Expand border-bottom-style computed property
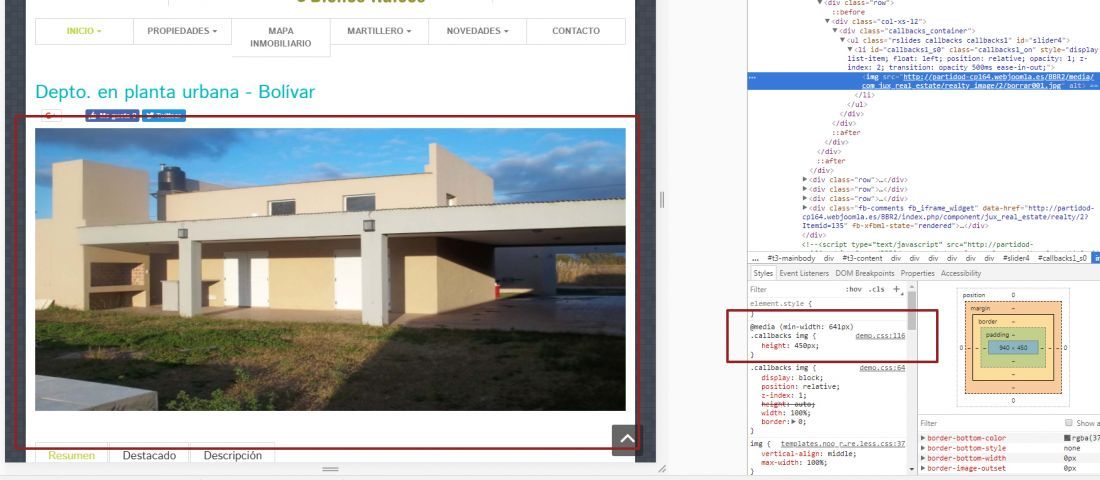The image size is (1100, 480). pos(923,448)
